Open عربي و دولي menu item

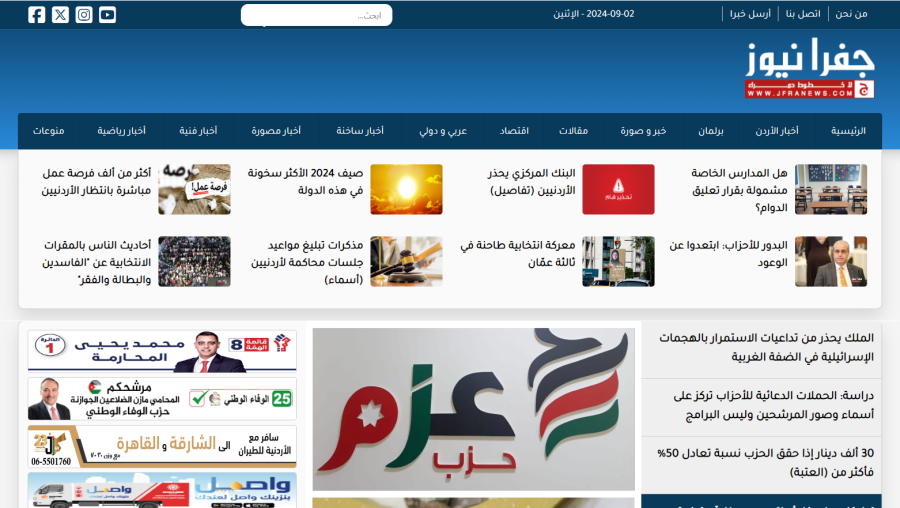(443, 131)
